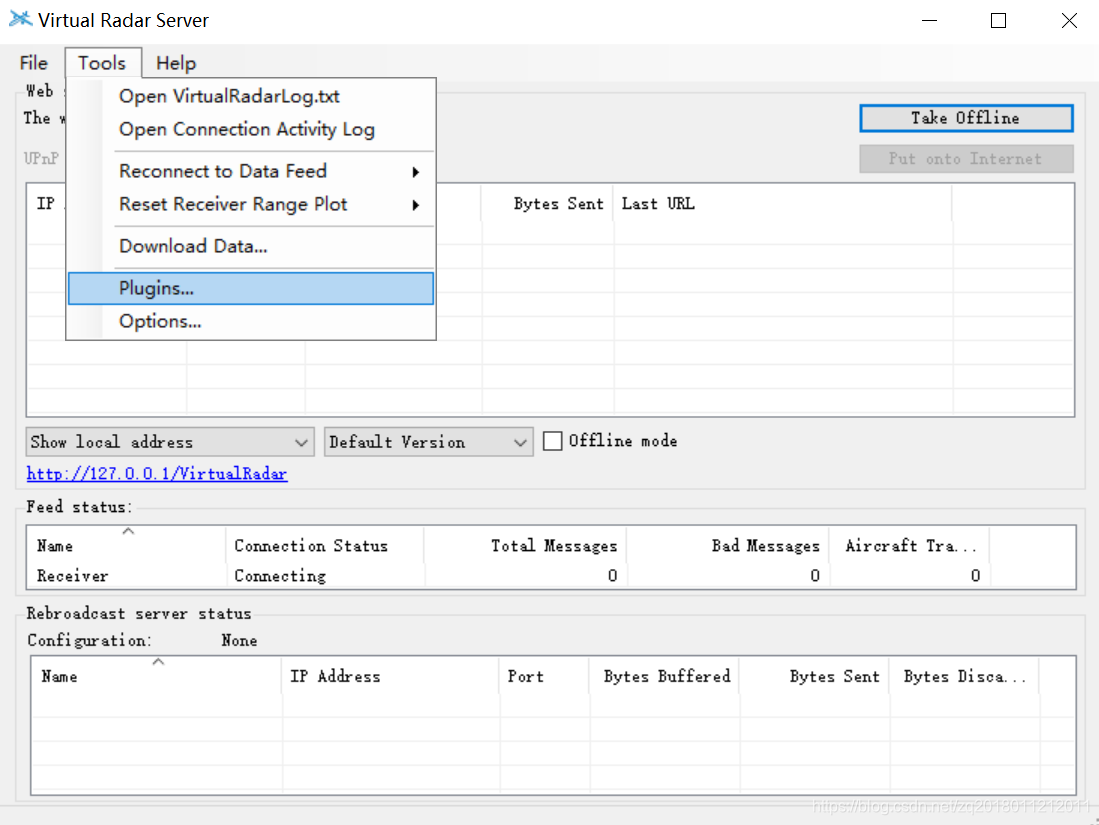Select the Receiver feed row

click(x=552, y=575)
